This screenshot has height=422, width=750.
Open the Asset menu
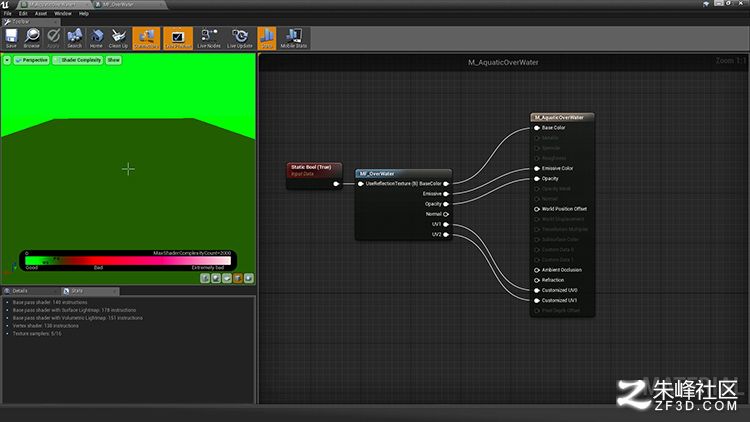click(41, 13)
